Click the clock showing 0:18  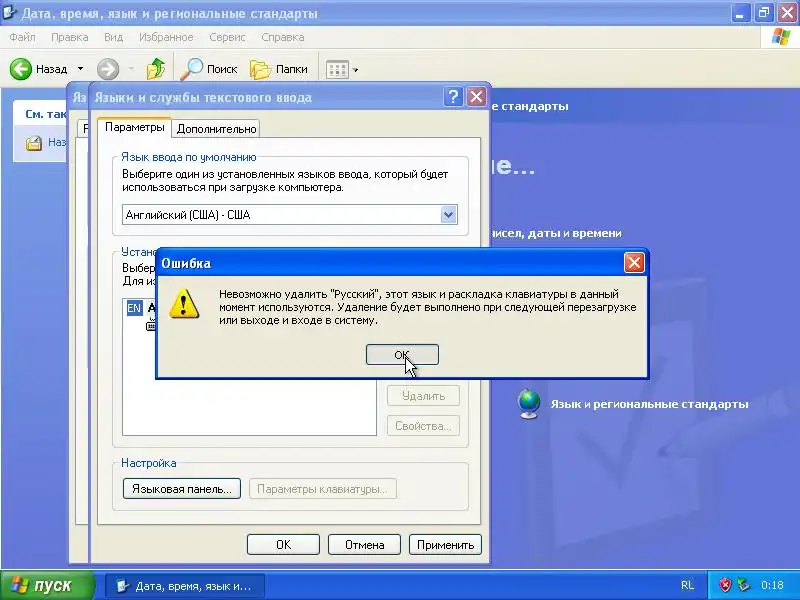[772, 585]
